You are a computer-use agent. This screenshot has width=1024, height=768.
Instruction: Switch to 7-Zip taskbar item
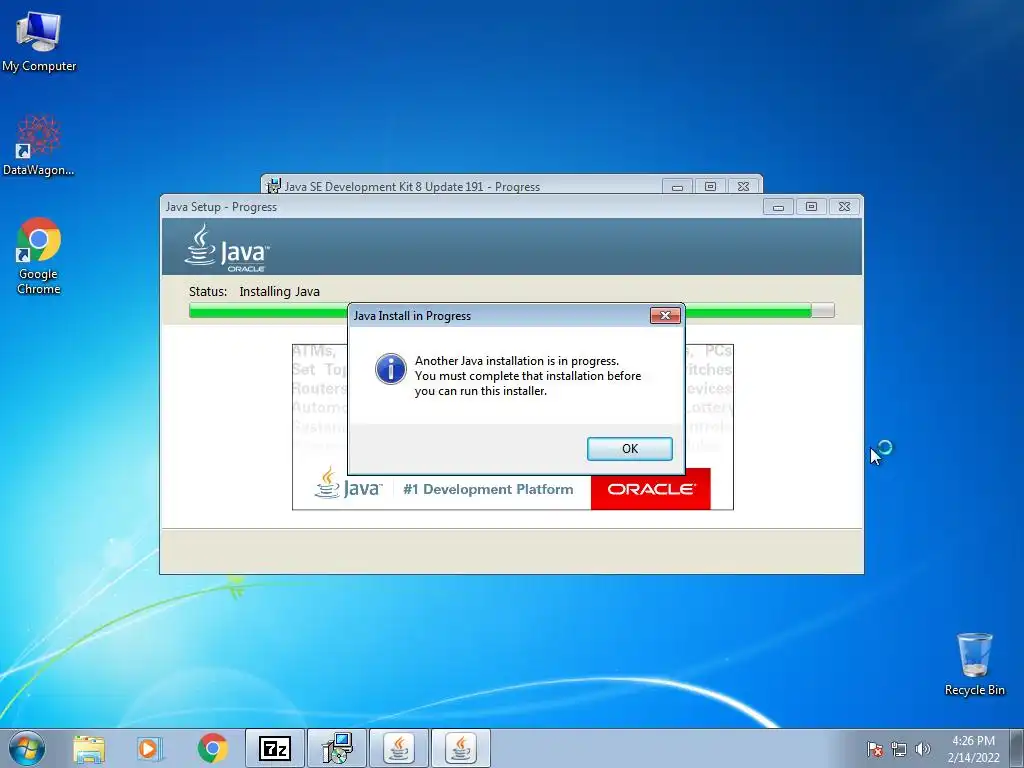[275, 748]
